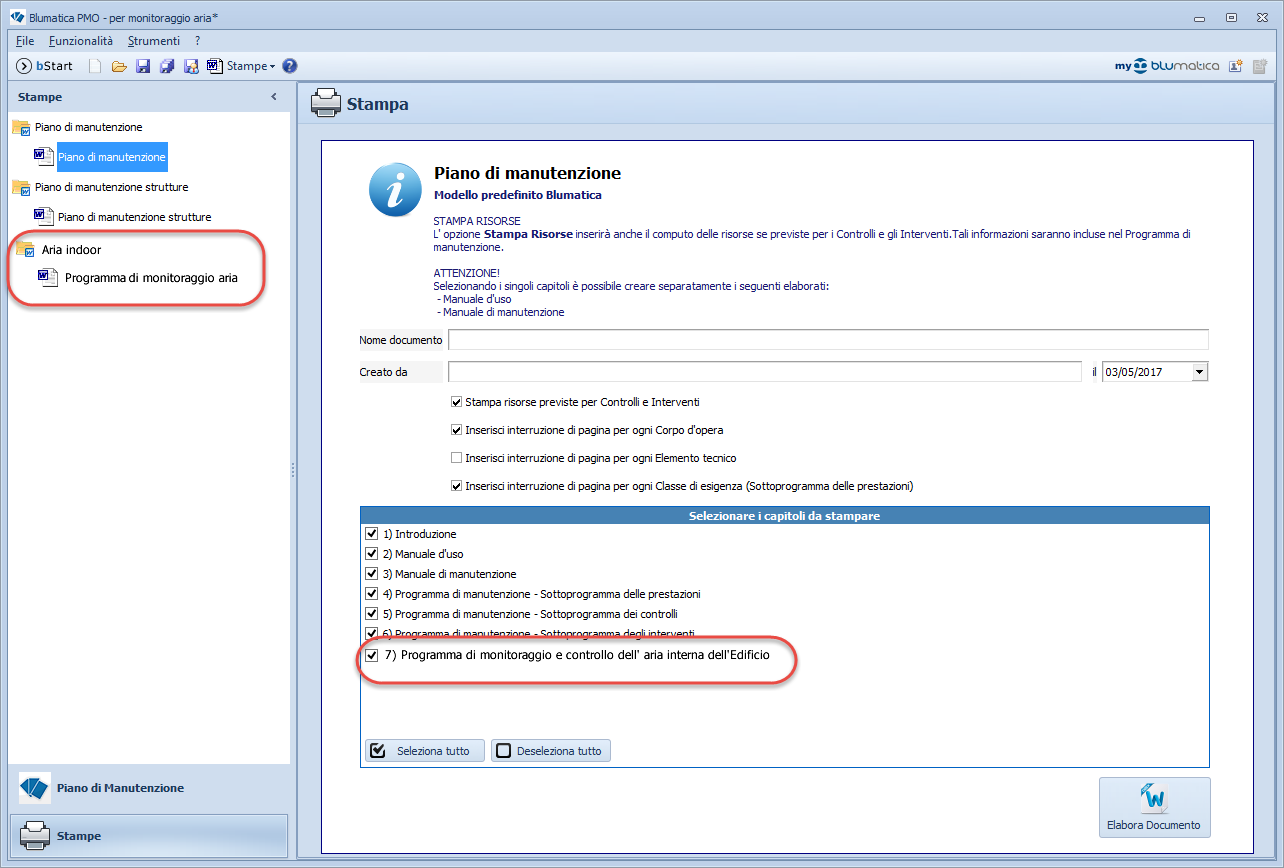Collapse the Stampe side panel with chevron

274,97
